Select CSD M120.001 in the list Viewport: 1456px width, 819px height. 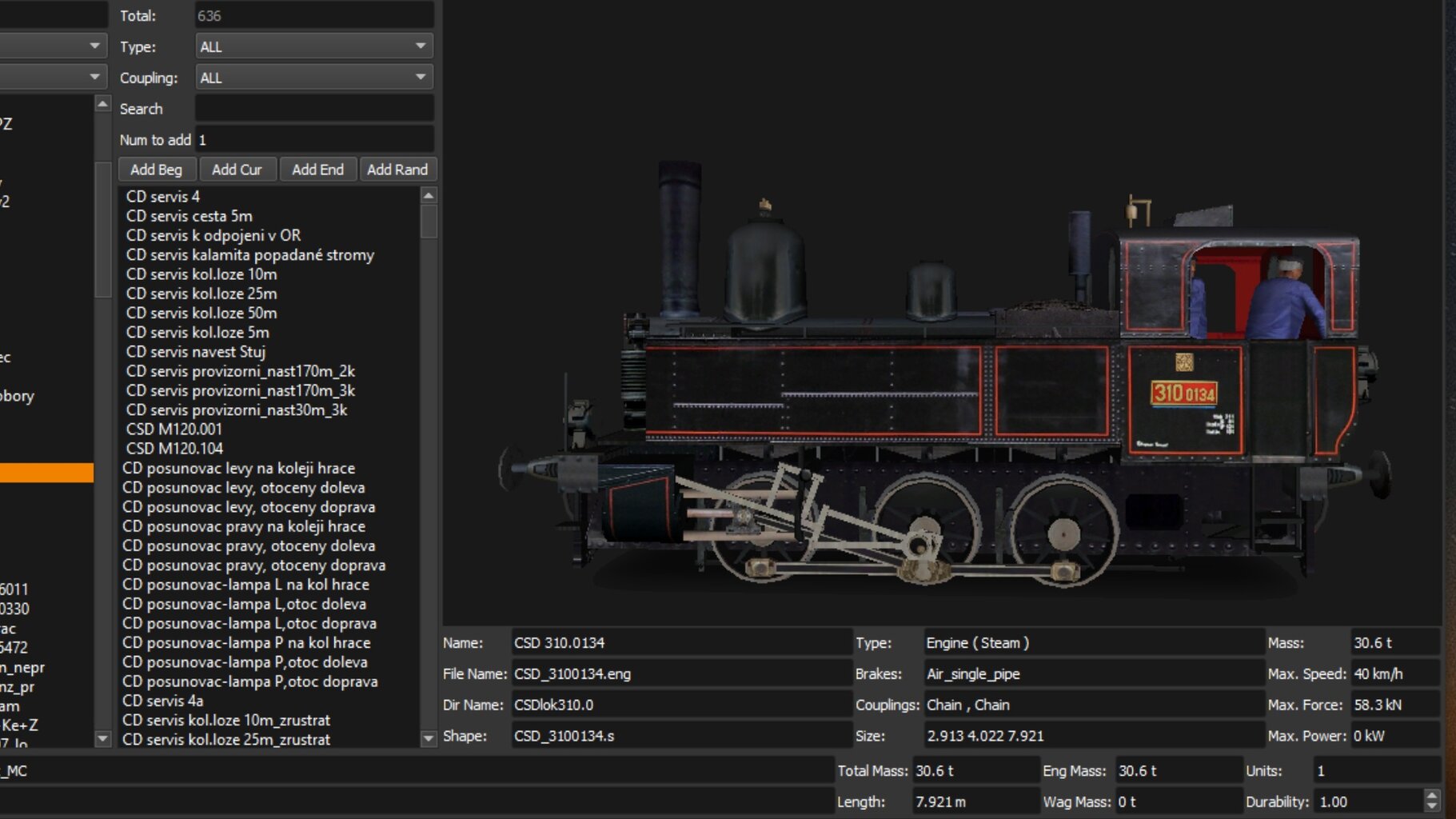tap(174, 429)
